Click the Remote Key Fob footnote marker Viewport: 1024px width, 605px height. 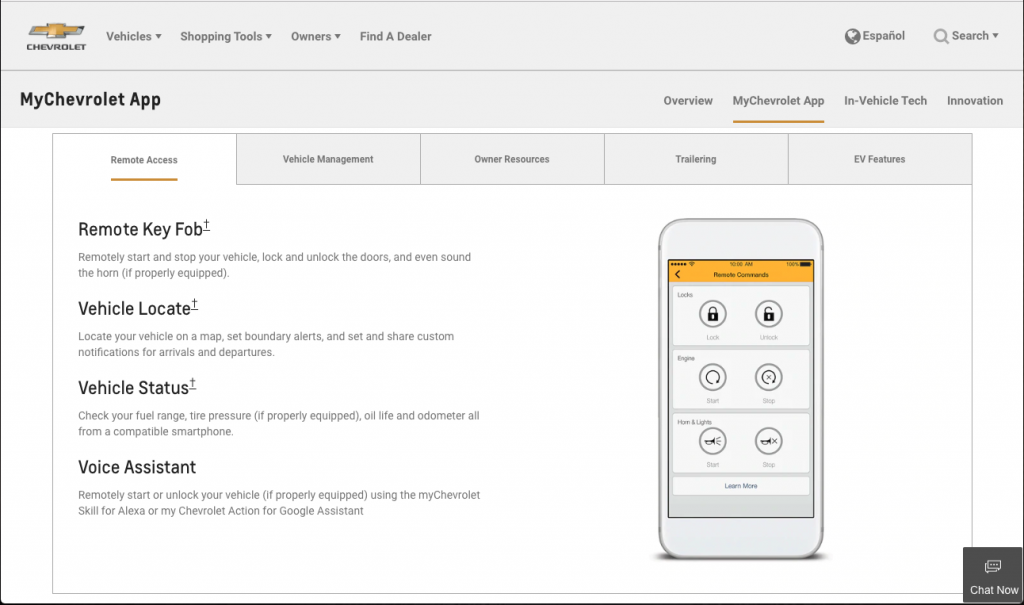(x=206, y=225)
